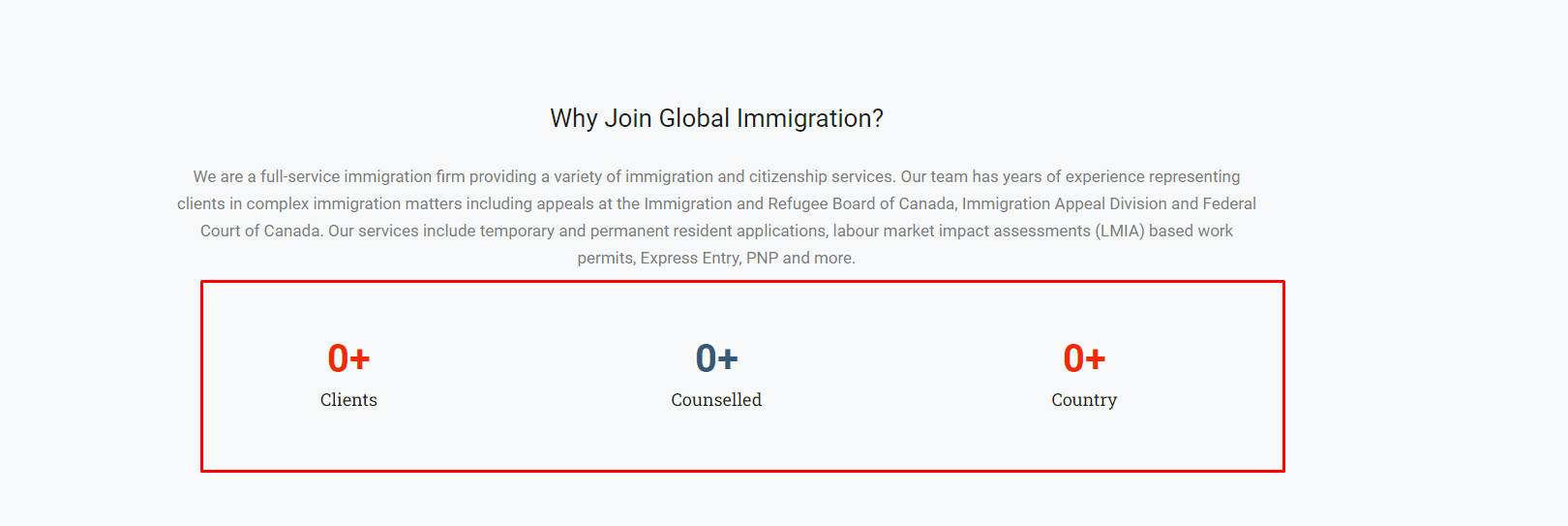Image resolution: width=1568 pixels, height=526 pixels.
Task: Click the text "Court of Canada" in paragraph
Action: tap(260, 231)
